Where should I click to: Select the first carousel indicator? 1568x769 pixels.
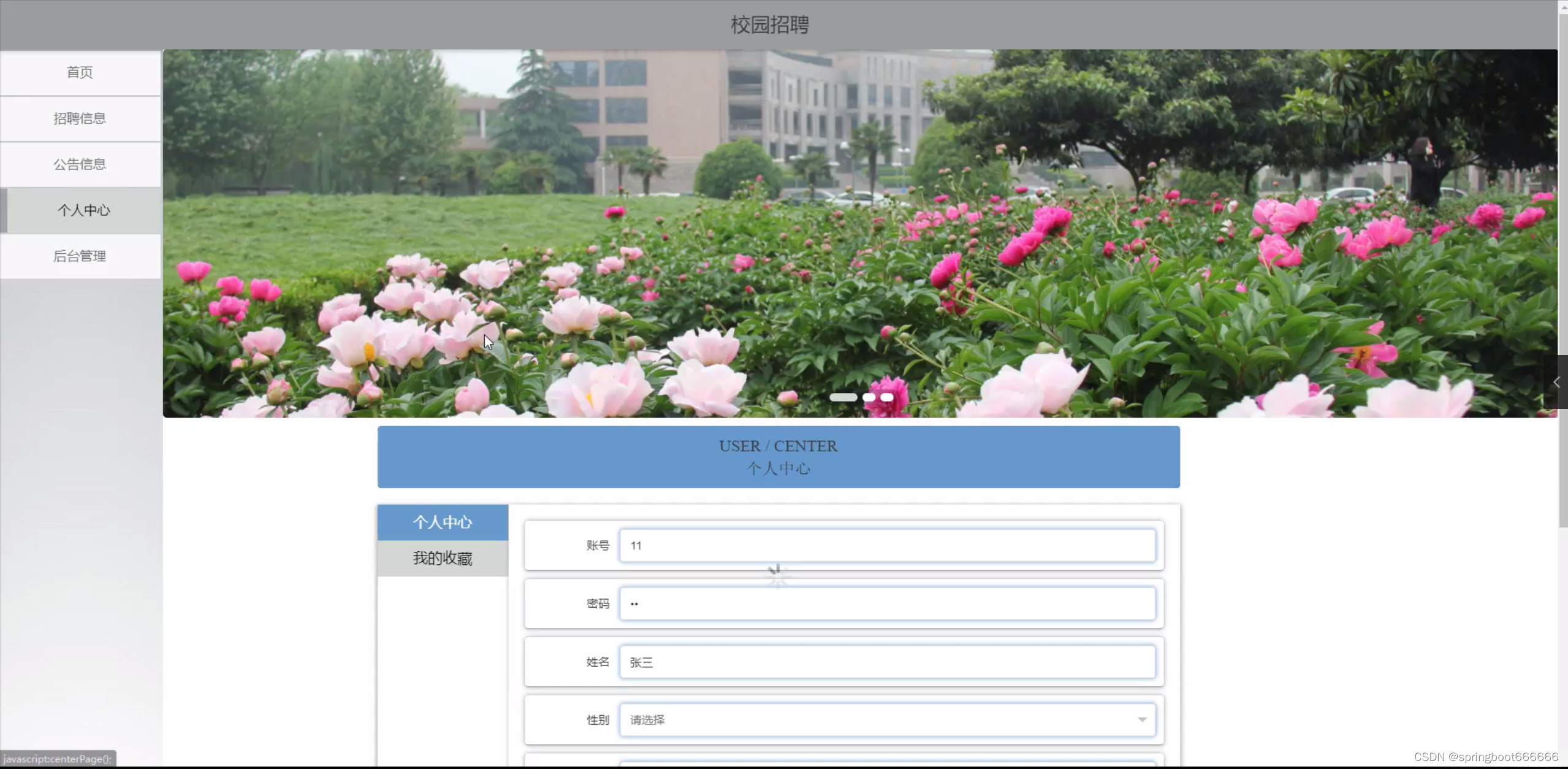coord(843,397)
